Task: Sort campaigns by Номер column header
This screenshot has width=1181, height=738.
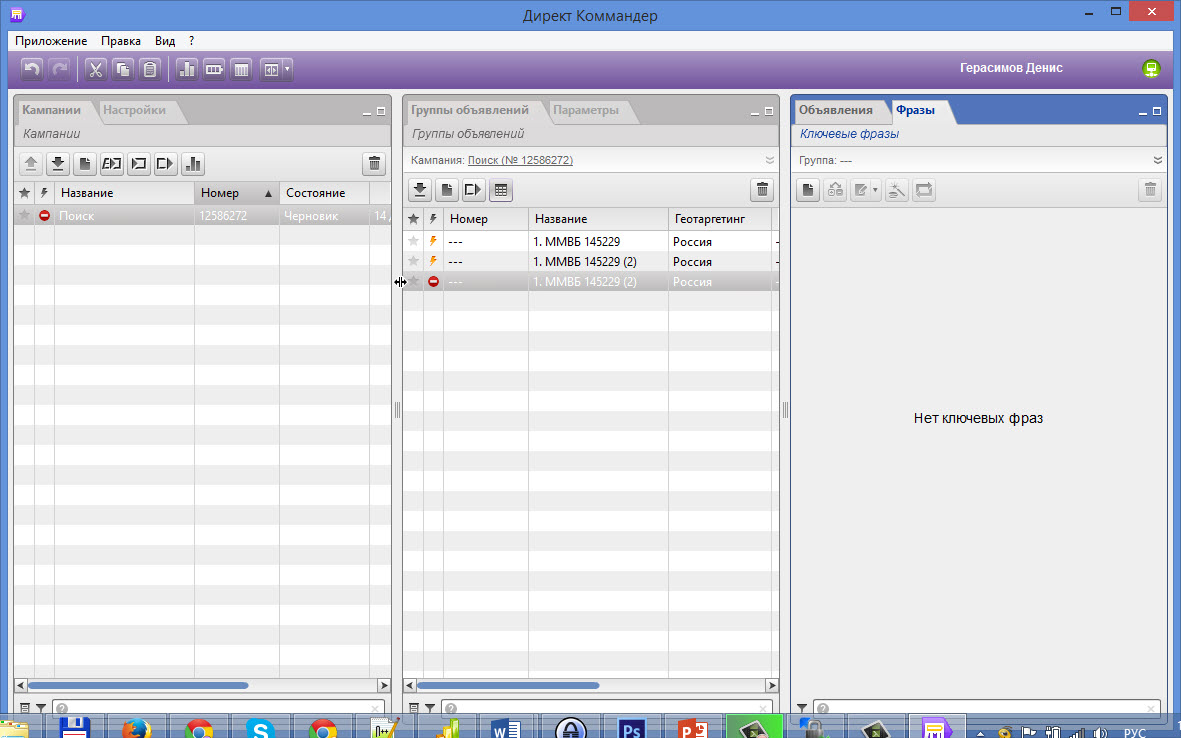Action: [x=235, y=193]
